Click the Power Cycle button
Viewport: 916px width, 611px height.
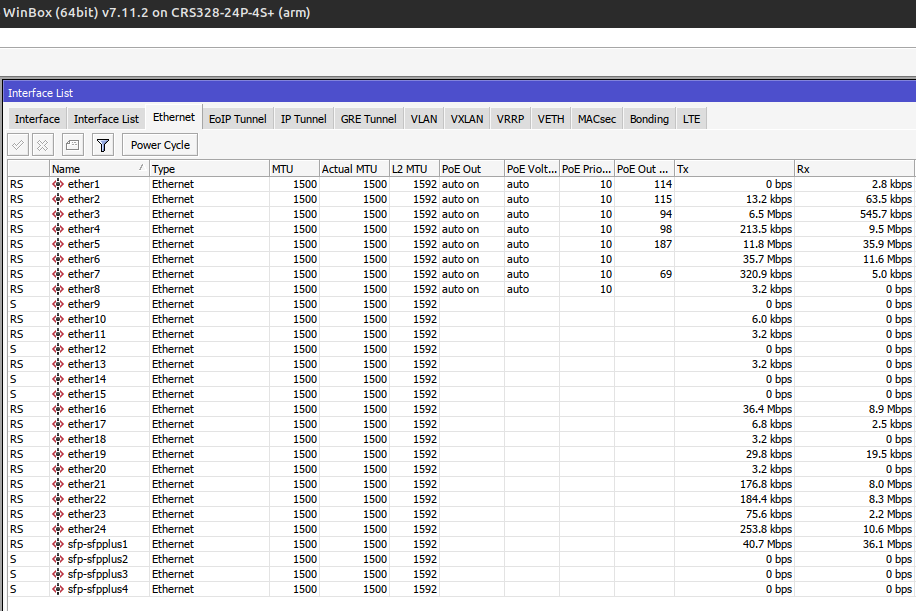pos(160,145)
